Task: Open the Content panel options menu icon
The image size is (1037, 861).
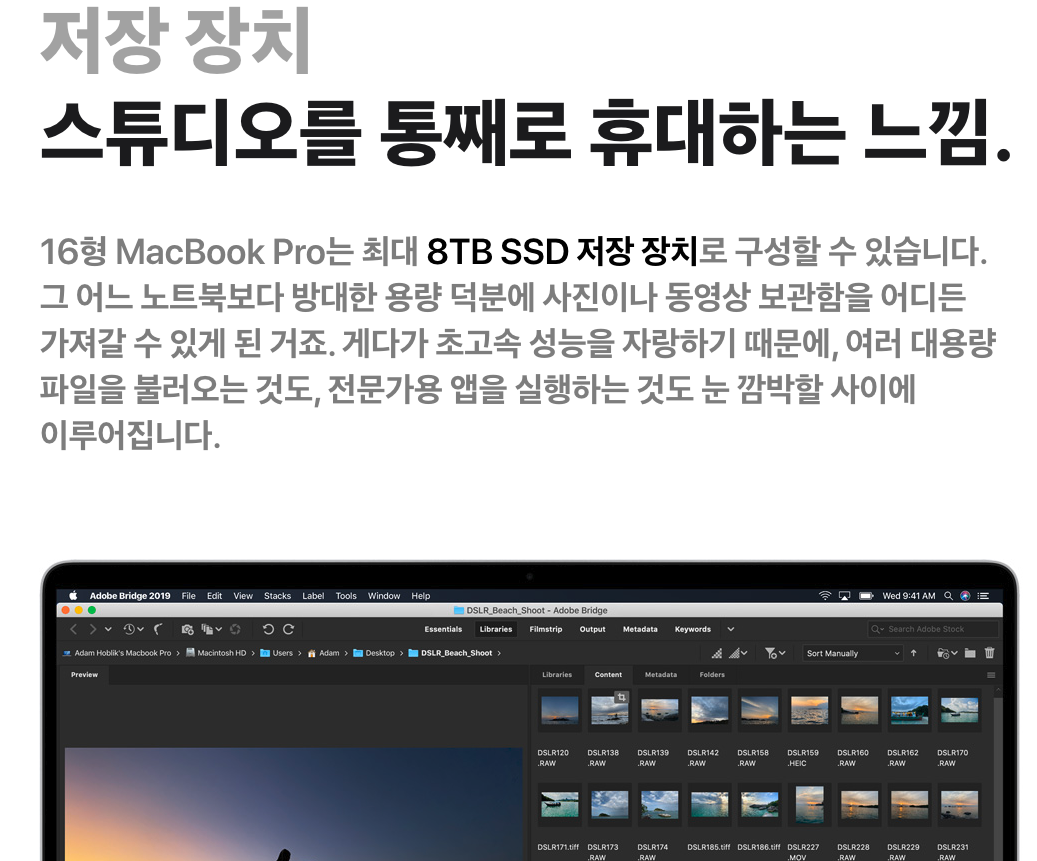Action: pos(991,675)
